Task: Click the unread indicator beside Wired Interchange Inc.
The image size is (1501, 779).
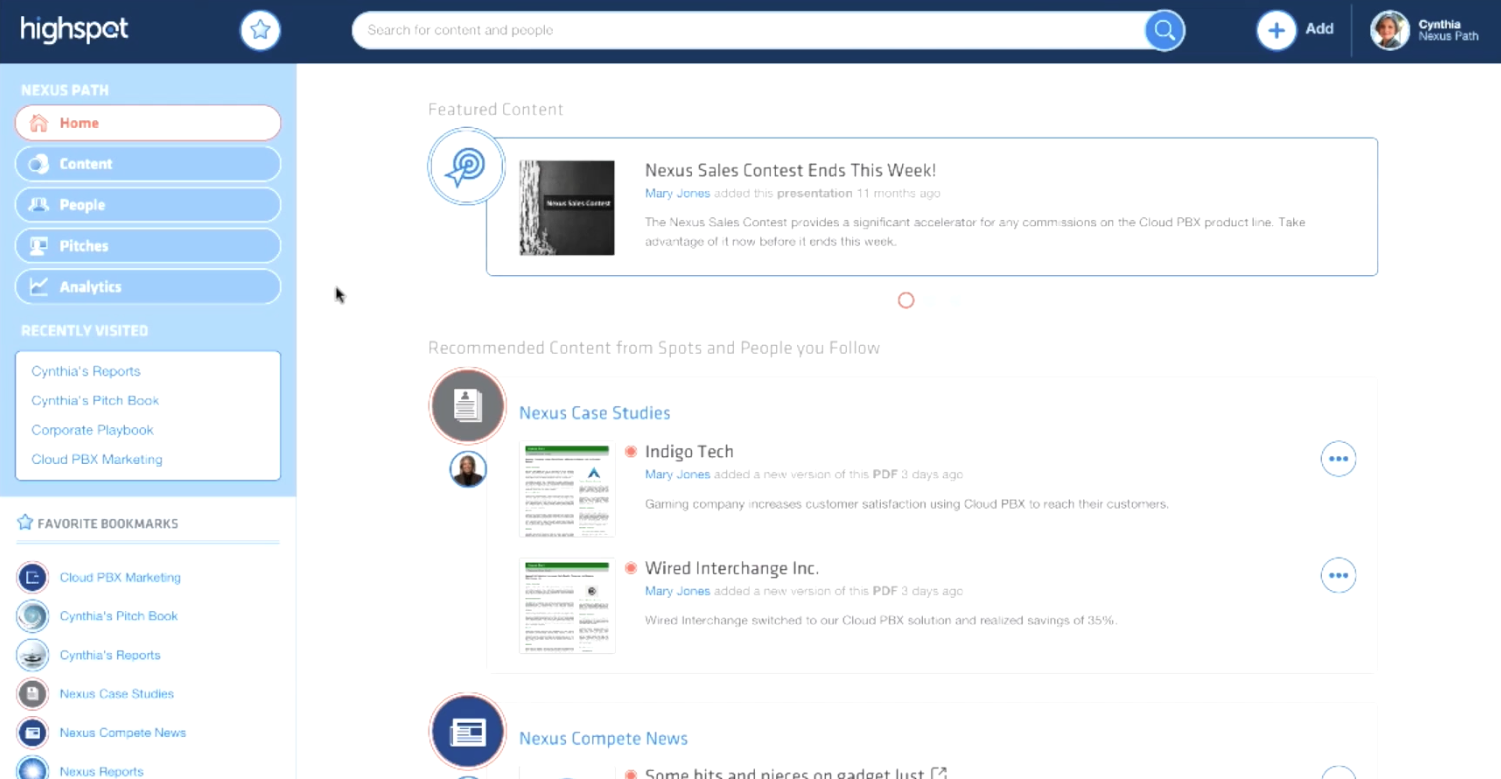Action: [x=631, y=567]
